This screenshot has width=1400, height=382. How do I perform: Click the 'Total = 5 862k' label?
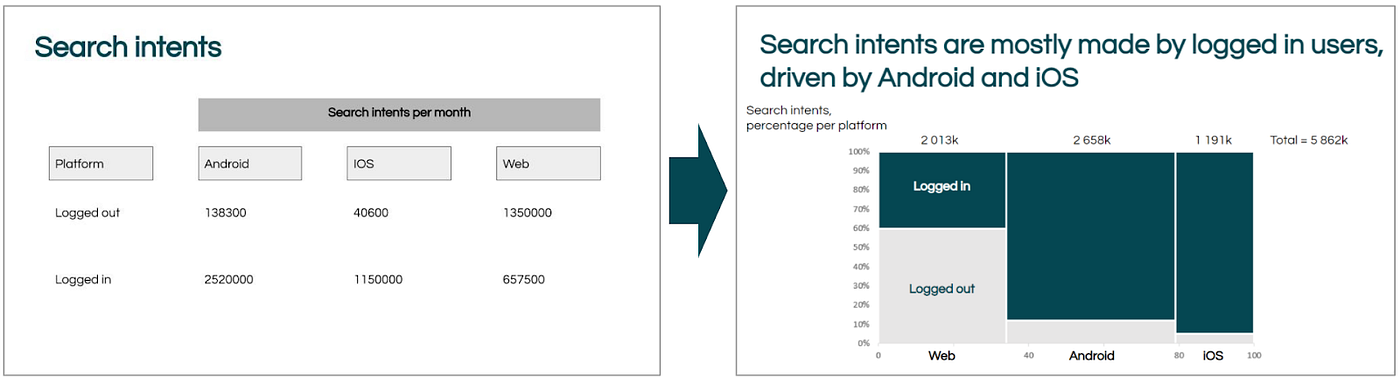point(1309,140)
